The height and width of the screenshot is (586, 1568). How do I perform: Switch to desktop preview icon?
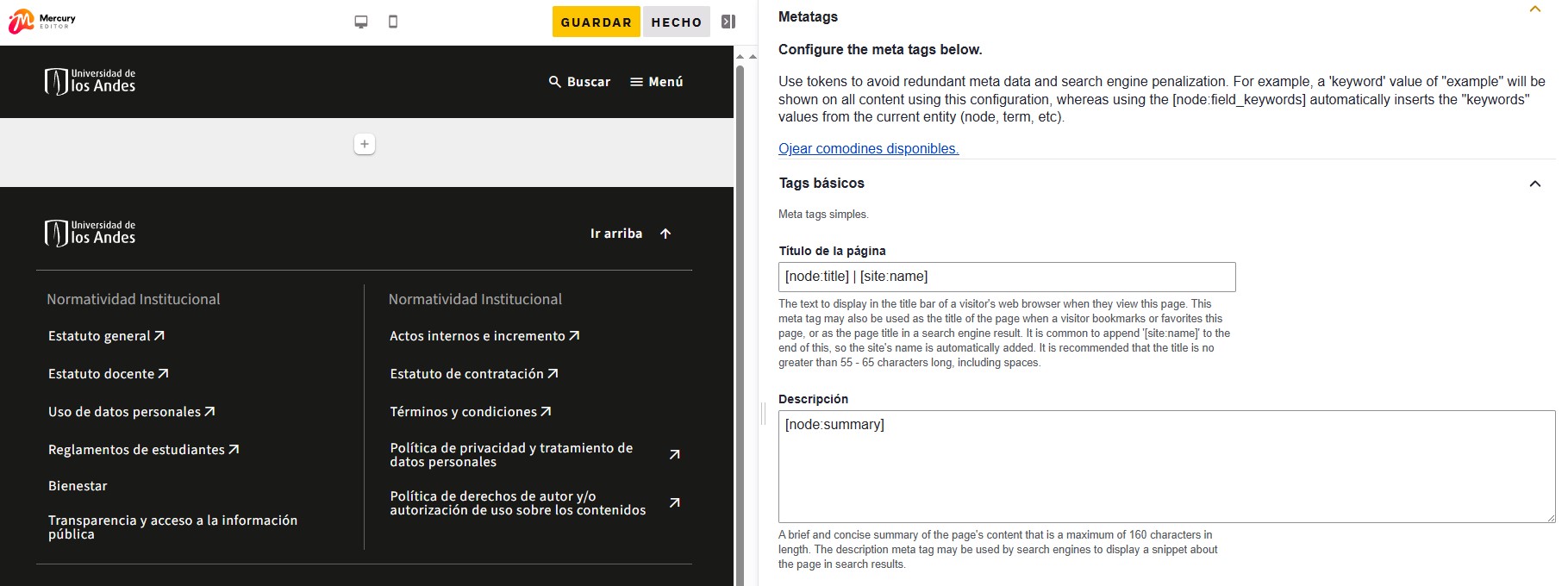point(361,22)
